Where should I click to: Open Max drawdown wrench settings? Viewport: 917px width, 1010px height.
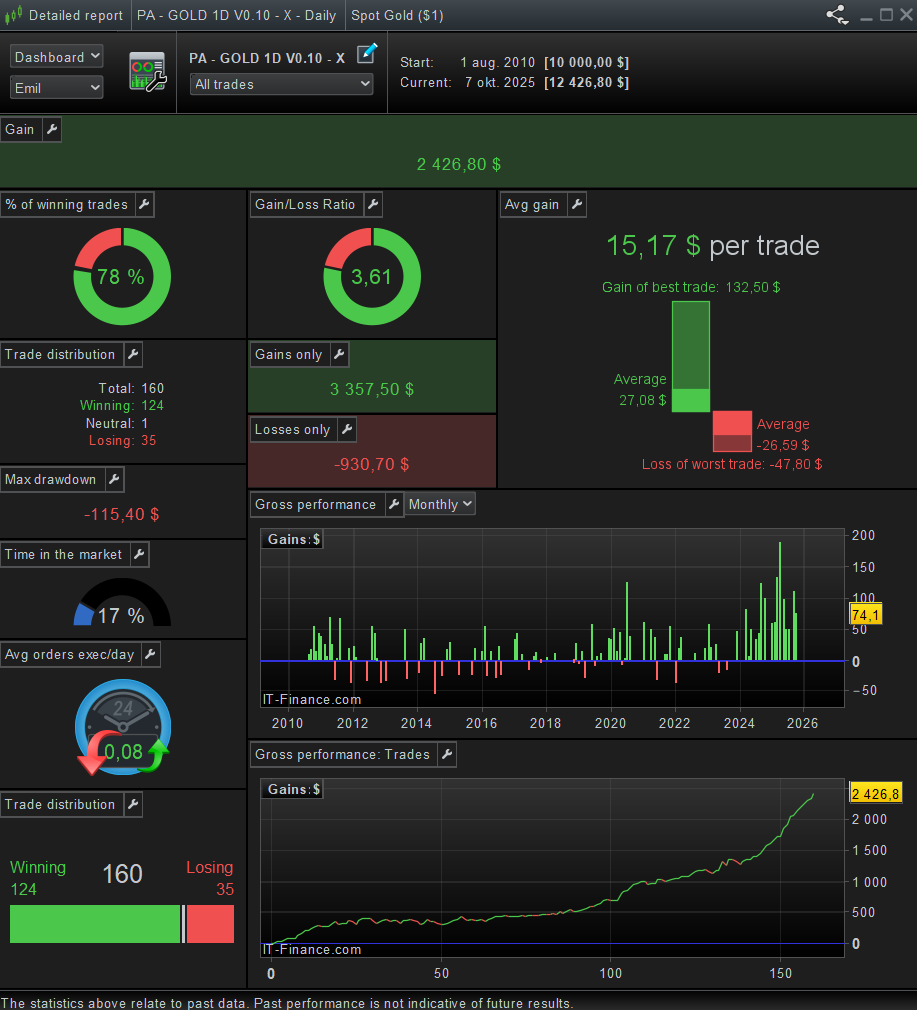click(113, 480)
